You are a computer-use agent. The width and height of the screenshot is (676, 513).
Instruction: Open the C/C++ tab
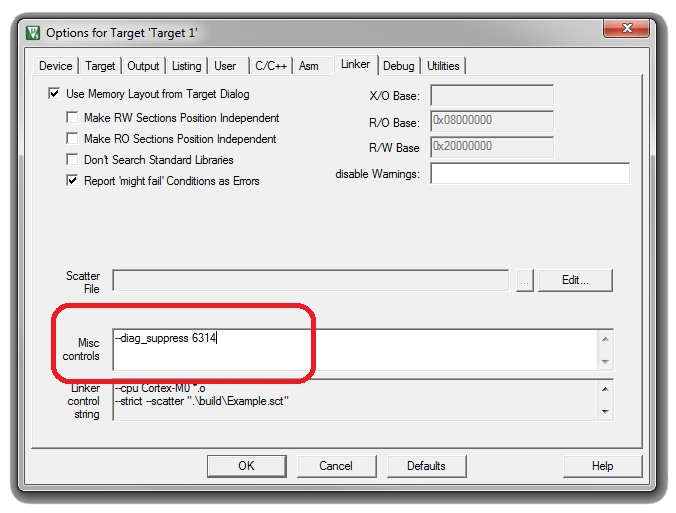pos(270,66)
